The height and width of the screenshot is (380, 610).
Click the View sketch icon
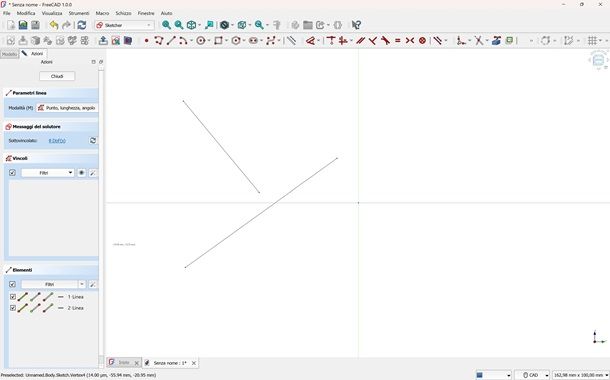click(116, 40)
